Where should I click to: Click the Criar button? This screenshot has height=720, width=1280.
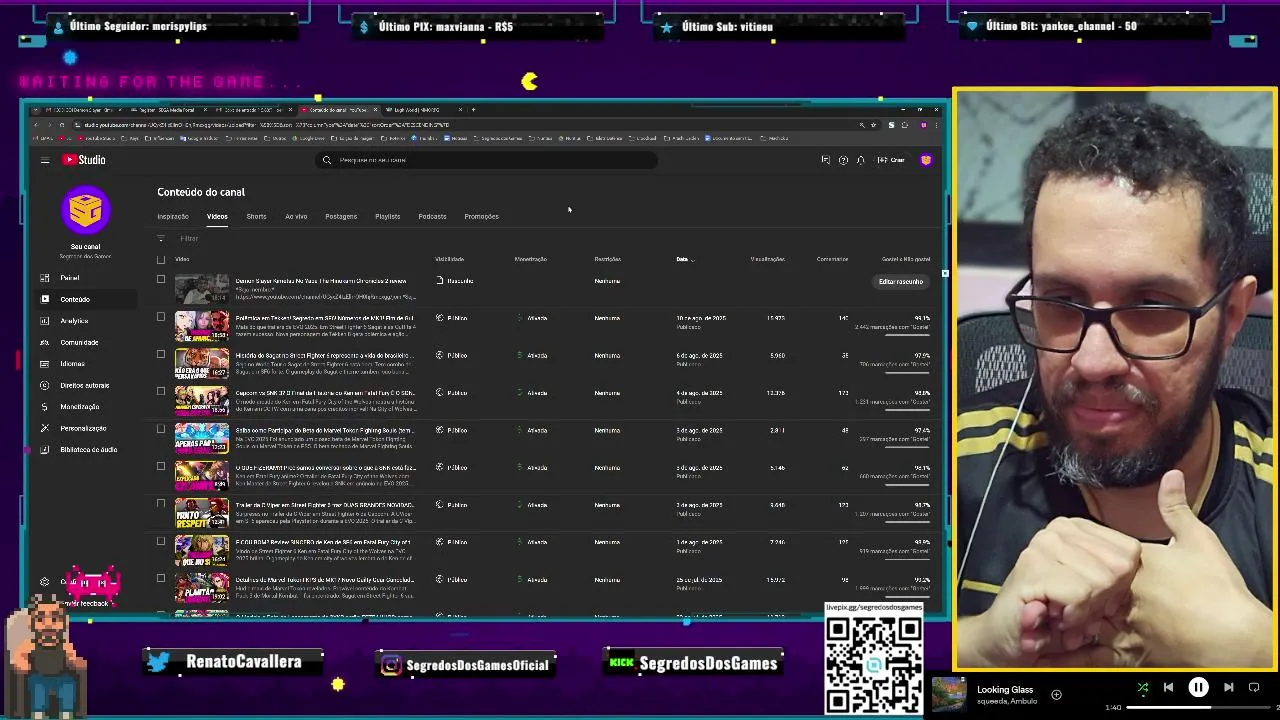(x=891, y=160)
